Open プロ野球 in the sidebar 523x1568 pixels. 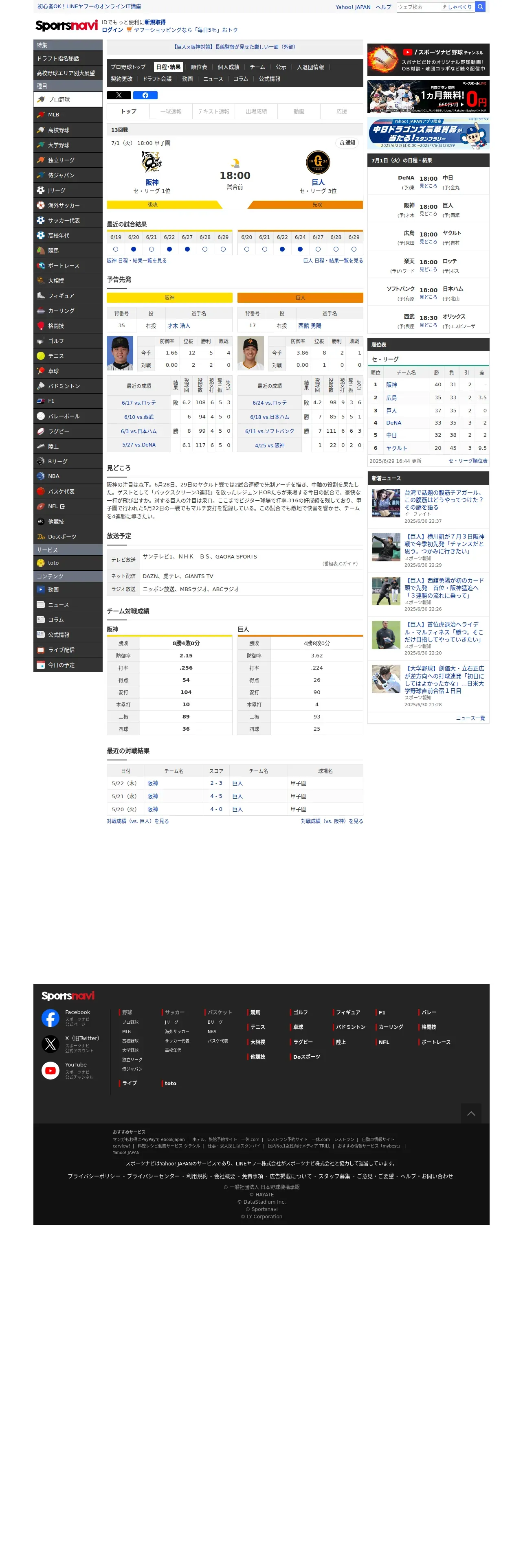(68, 99)
